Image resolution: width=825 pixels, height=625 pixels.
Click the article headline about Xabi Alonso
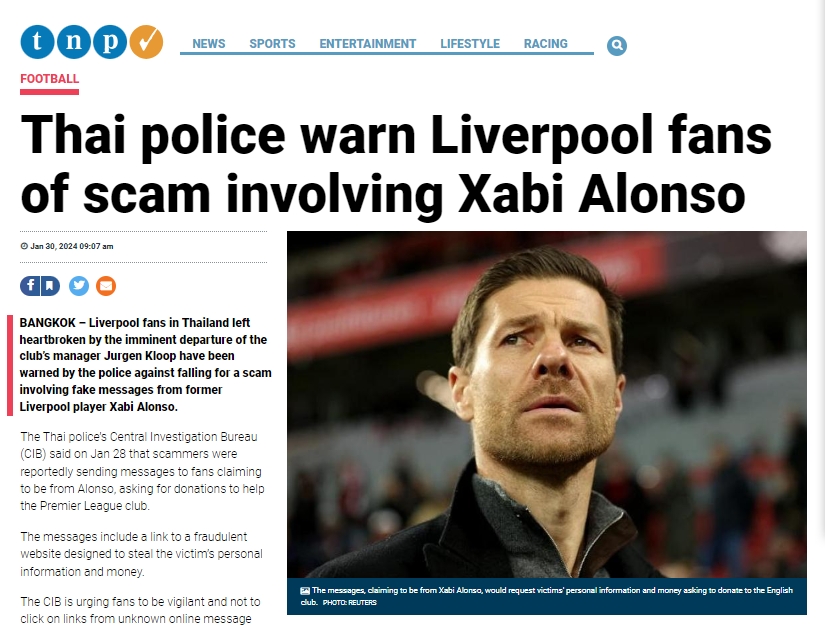pyautogui.click(x=396, y=164)
